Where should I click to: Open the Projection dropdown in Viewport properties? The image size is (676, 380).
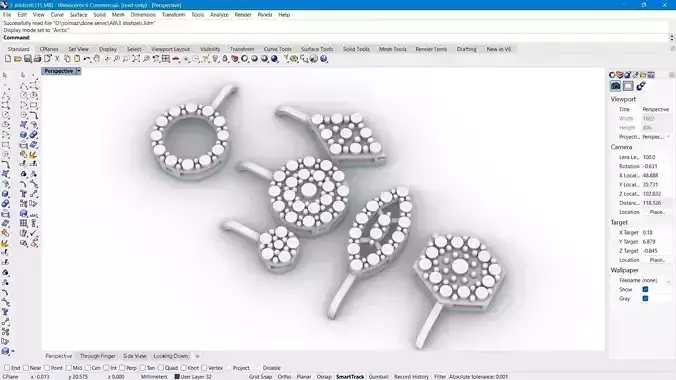pos(657,137)
